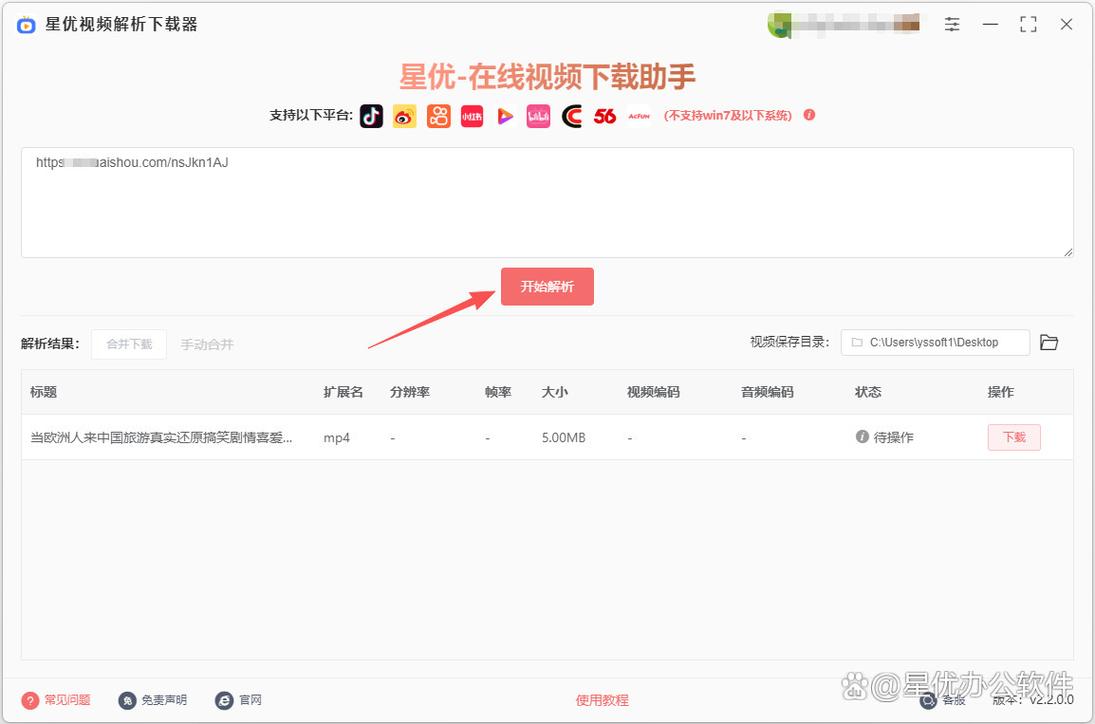This screenshot has height=724, width=1095.
Task: Click the 56 video platform icon
Action: (605, 116)
